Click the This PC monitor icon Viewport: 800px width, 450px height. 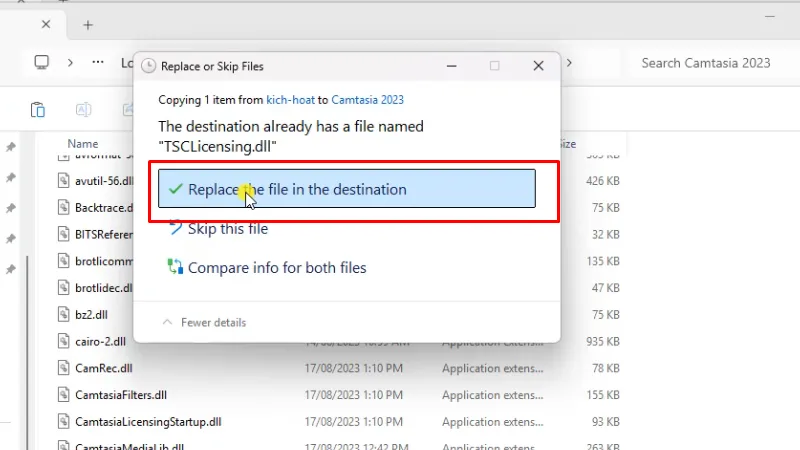point(41,62)
